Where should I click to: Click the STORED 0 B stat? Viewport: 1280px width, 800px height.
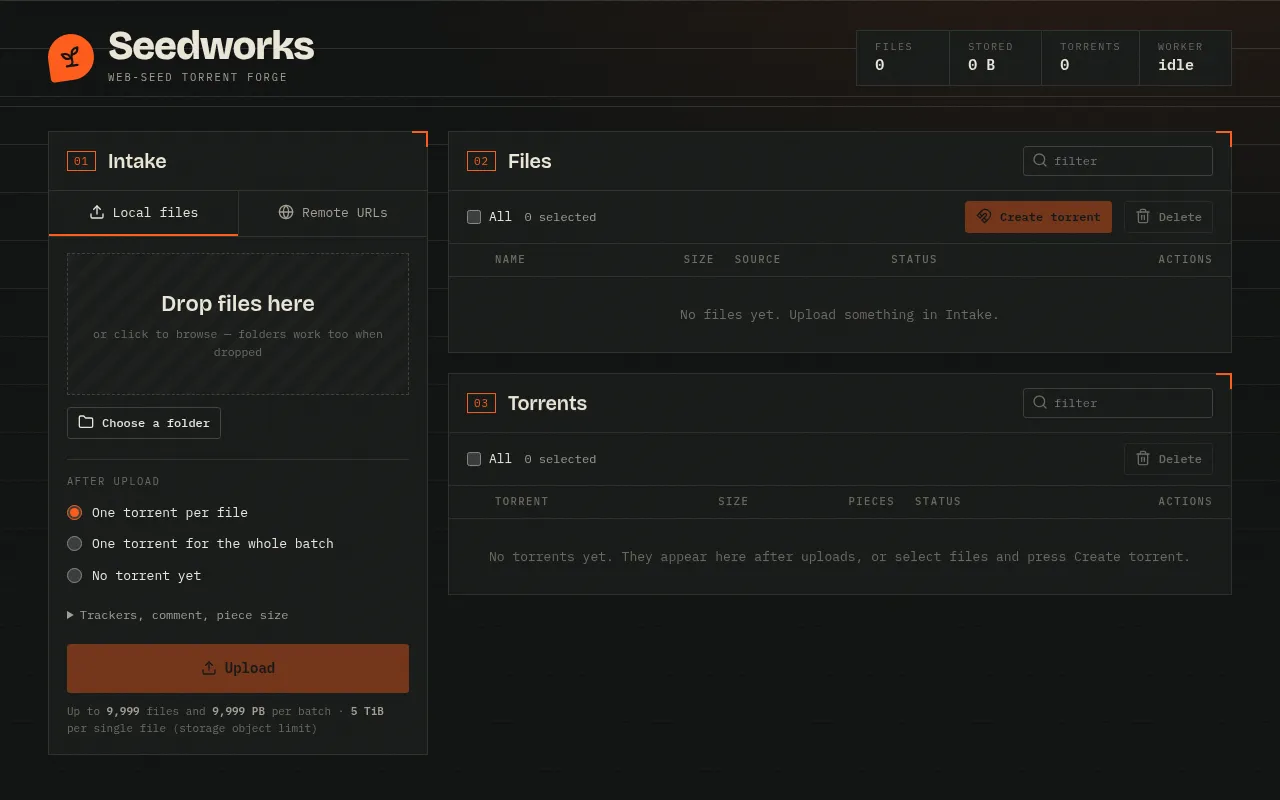pyautogui.click(x=995, y=58)
